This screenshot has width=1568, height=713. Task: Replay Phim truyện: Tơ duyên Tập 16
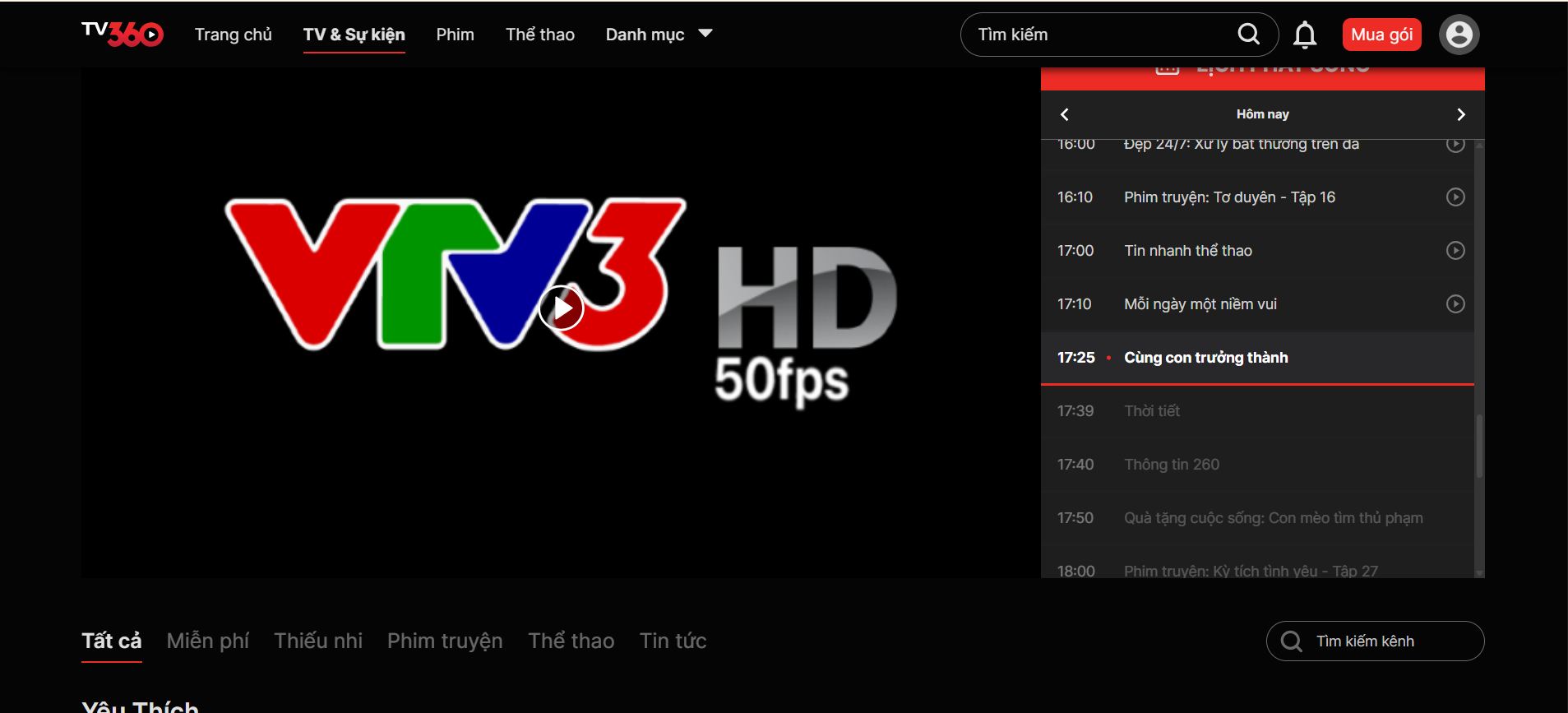(x=1455, y=197)
